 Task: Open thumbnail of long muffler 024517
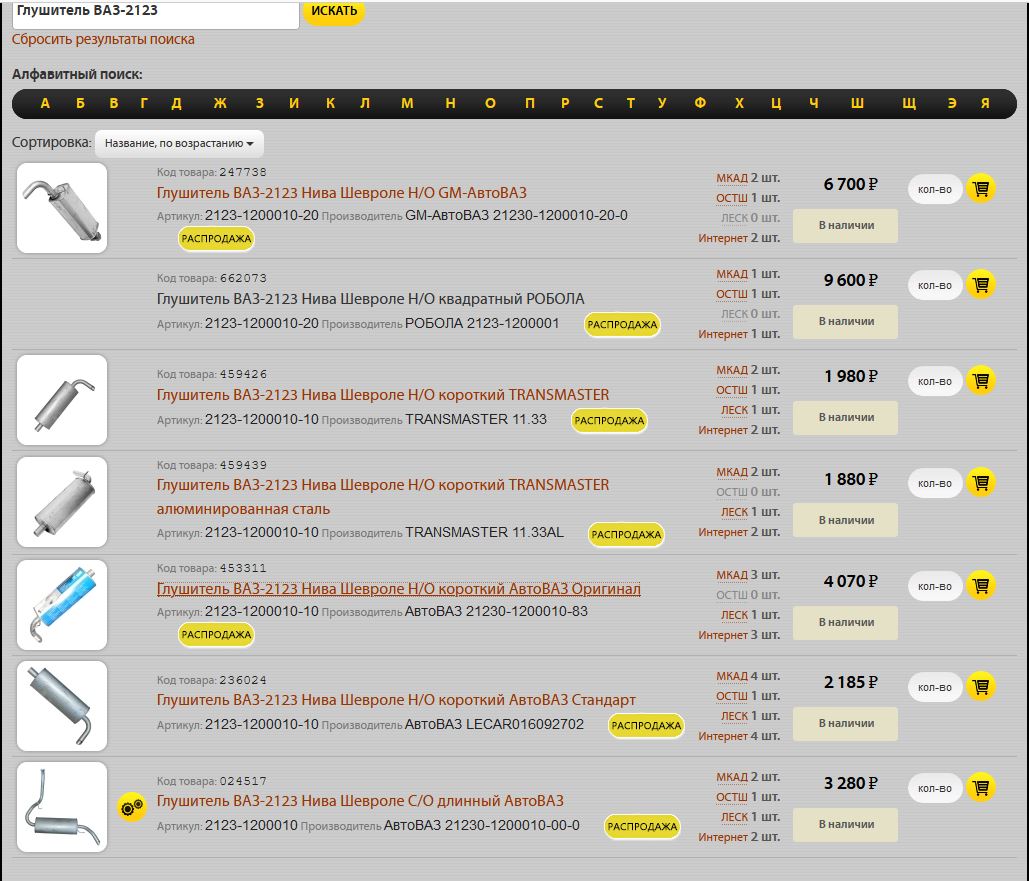click(x=62, y=807)
